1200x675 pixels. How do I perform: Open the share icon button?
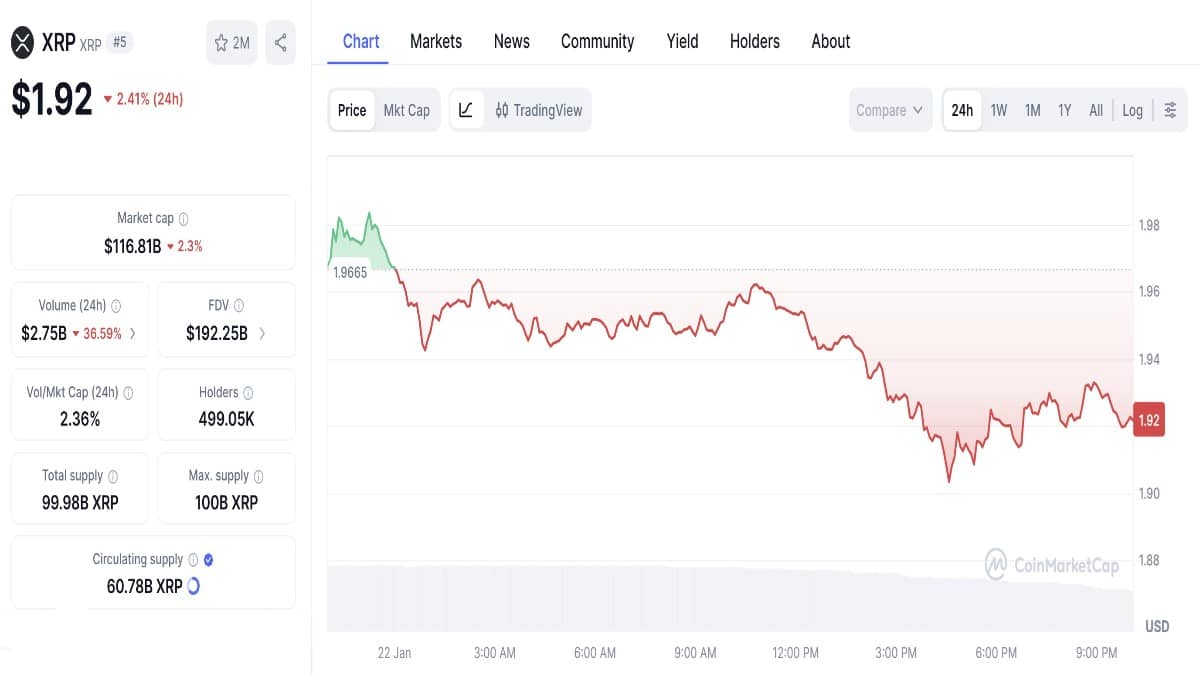pos(280,43)
